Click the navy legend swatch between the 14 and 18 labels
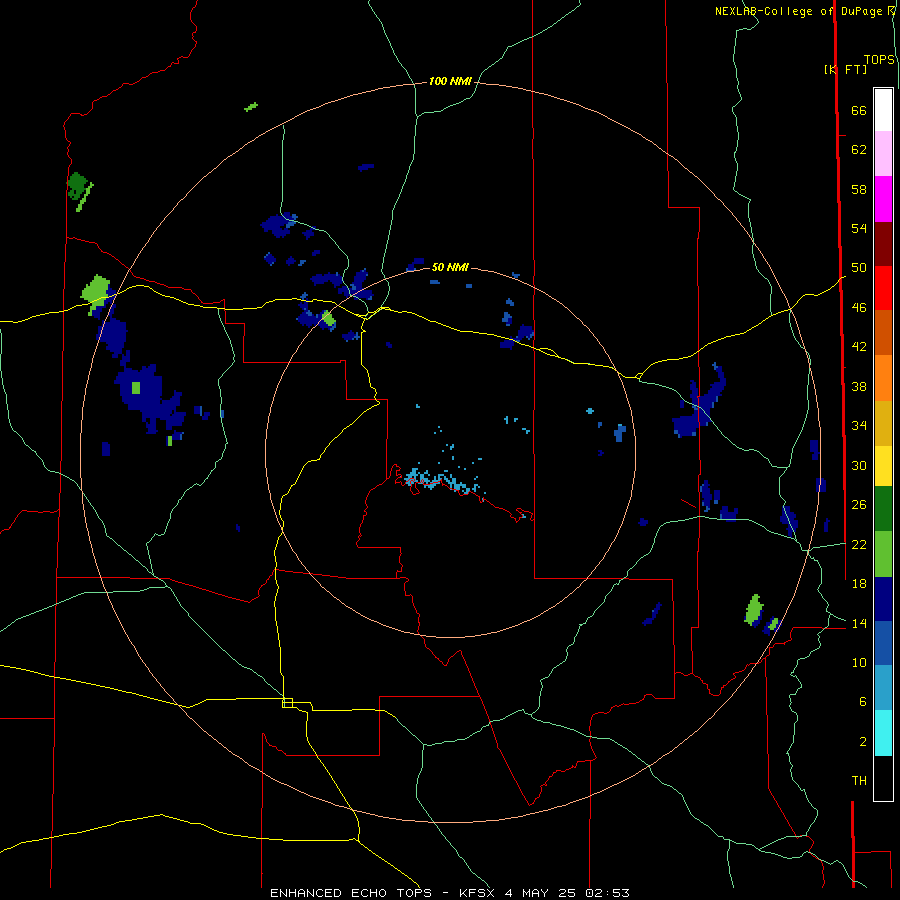Screen dimensions: 900x900 coord(883,599)
